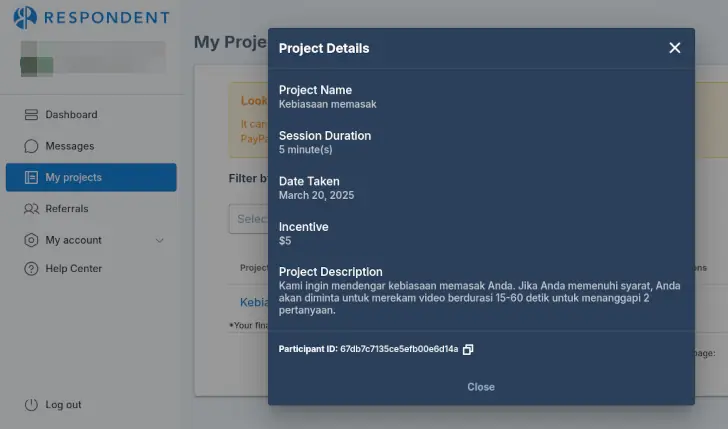Click the Close button in dialog

coord(481,387)
